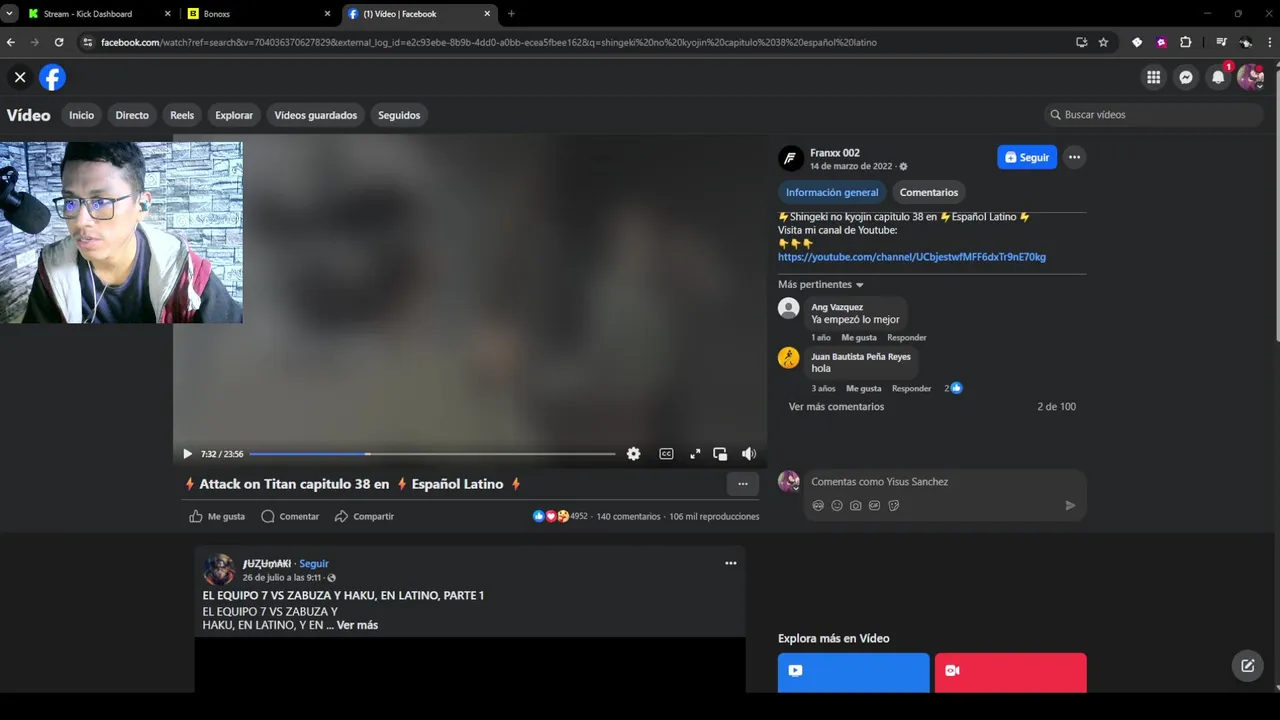Play the video
This screenshot has width=1280, height=720.
pyautogui.click(x=187, y=454)
